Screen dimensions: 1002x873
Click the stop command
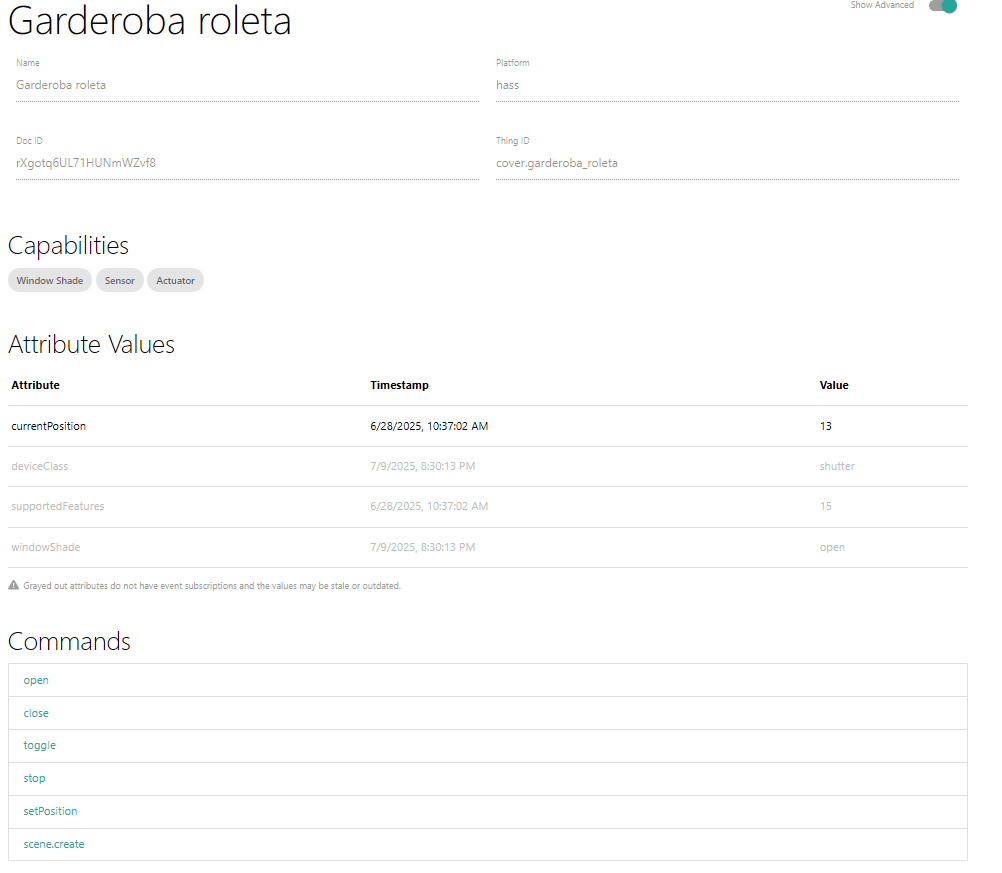tap(35, 778)
